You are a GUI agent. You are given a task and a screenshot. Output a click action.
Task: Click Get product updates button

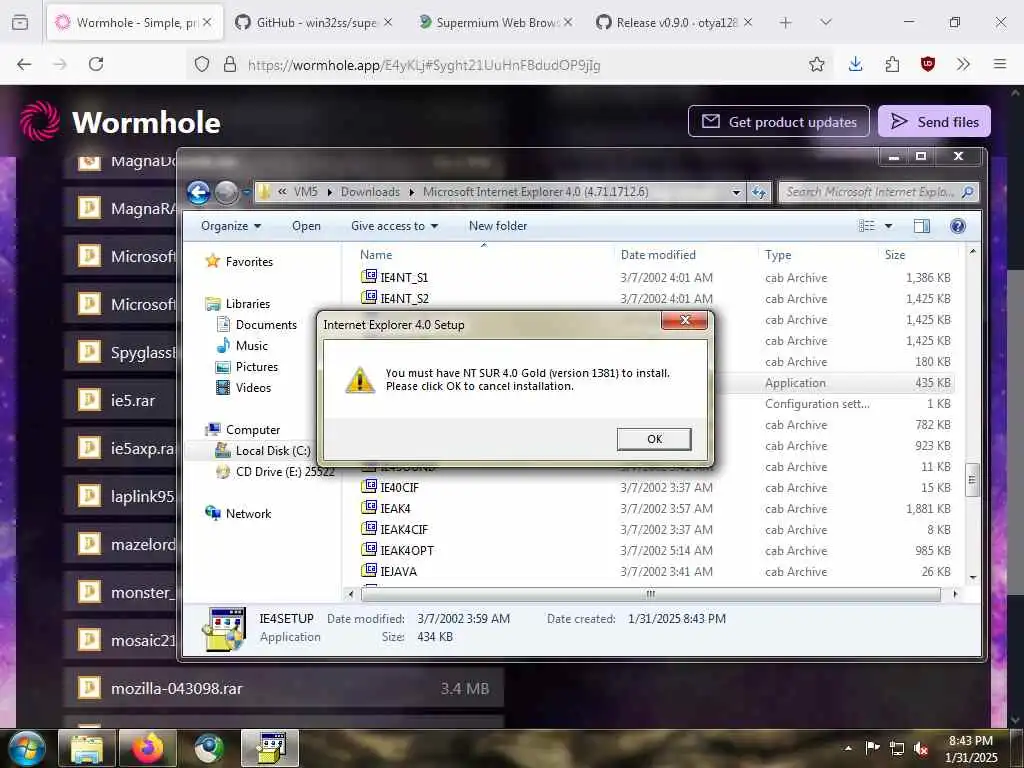pos(778,121)
